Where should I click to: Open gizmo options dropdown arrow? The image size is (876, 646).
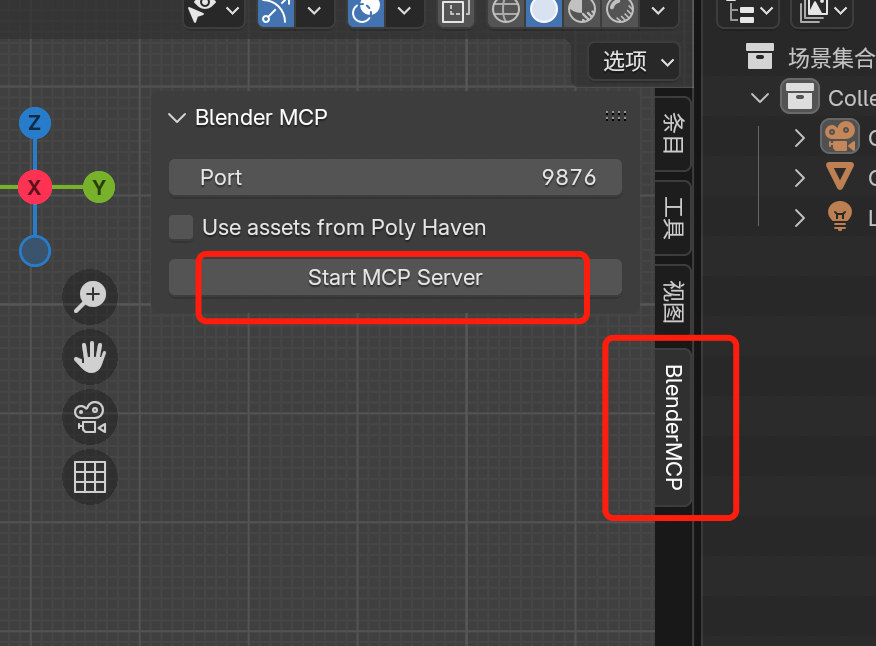315,11
